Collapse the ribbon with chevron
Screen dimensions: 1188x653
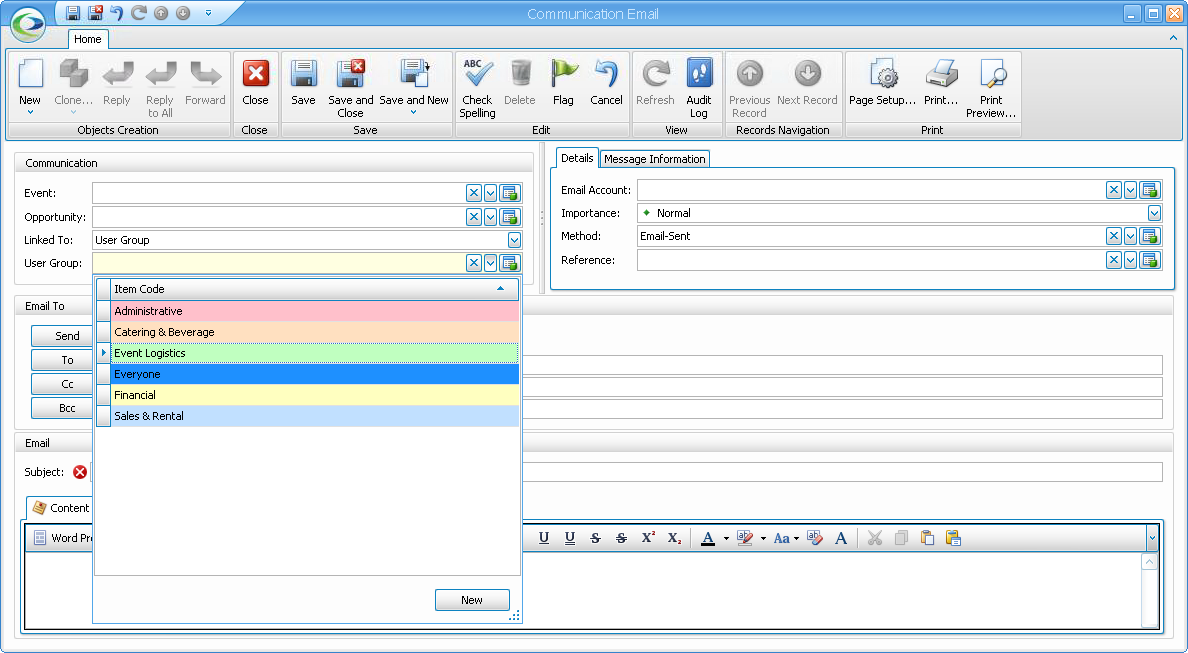pyautogui.click(x=1174, y=37)
